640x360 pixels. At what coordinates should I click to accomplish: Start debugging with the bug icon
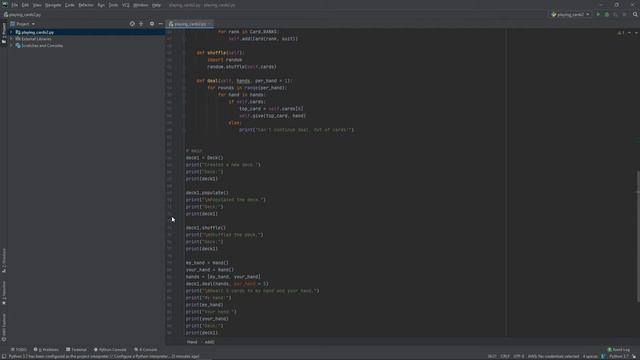(607, 14)
